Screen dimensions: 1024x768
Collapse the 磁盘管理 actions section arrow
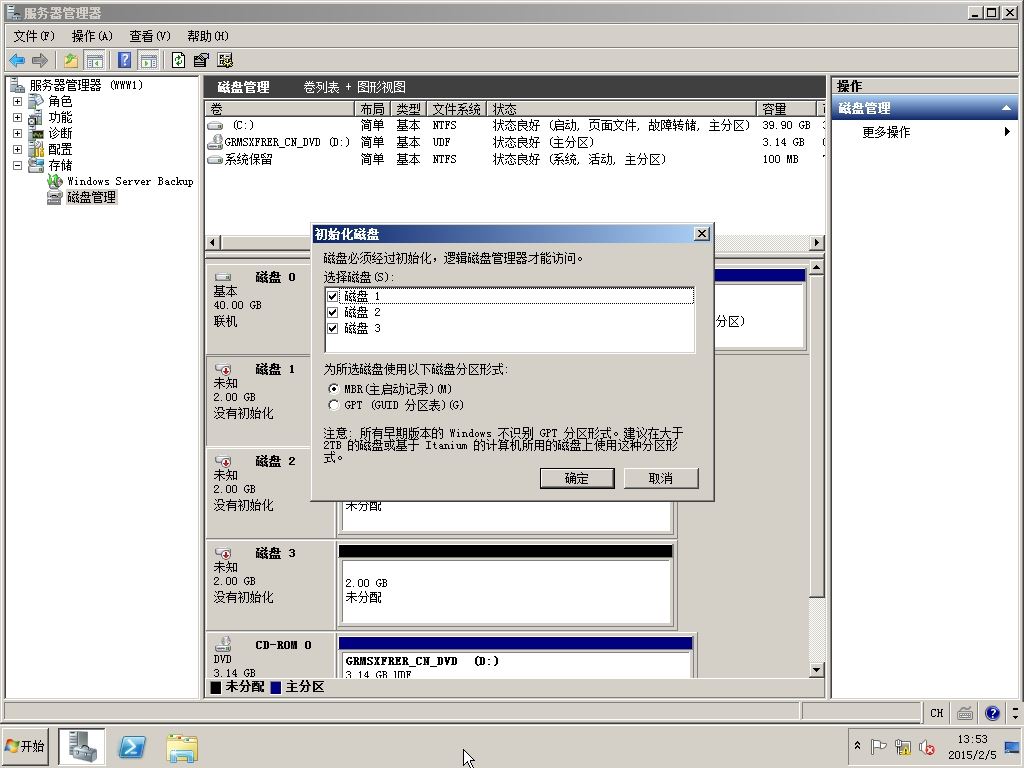(1006, 108)
